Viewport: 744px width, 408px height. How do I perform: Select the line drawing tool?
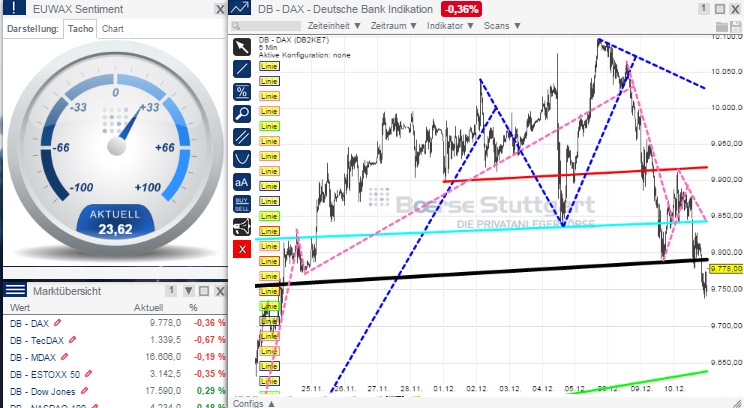[242, 69]
